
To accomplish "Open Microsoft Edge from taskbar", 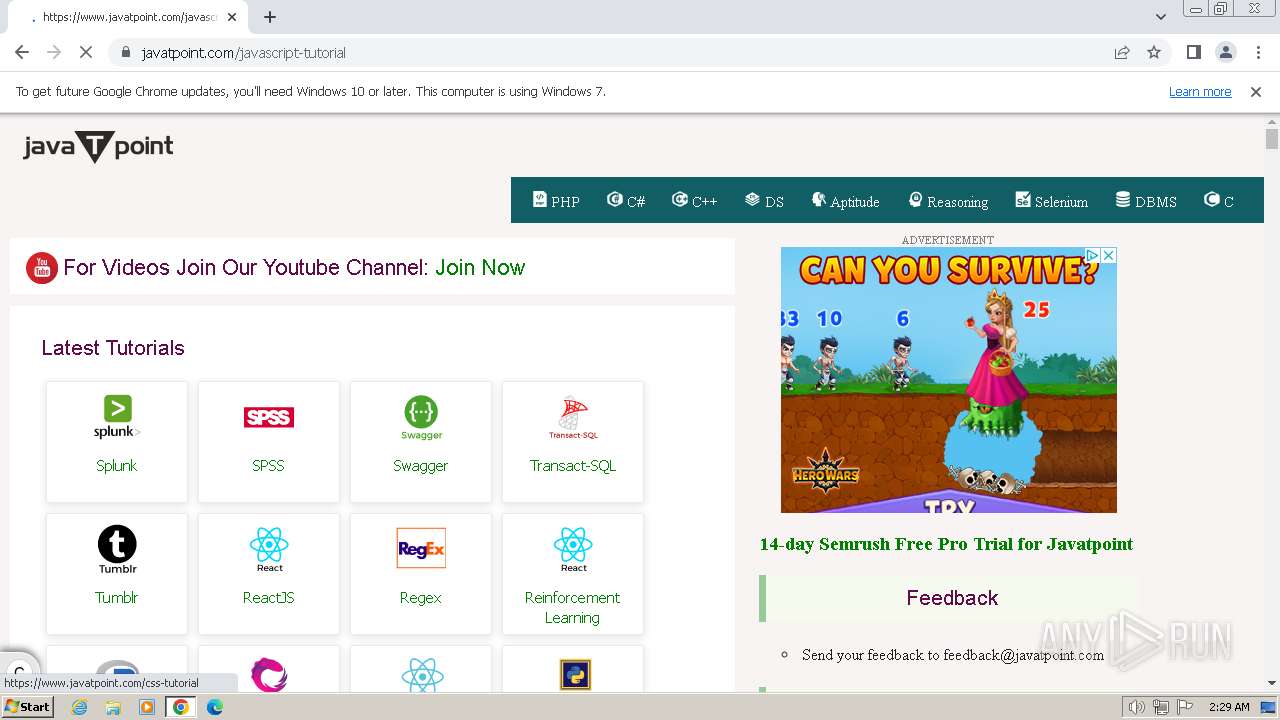I will [x=214, y=707].
